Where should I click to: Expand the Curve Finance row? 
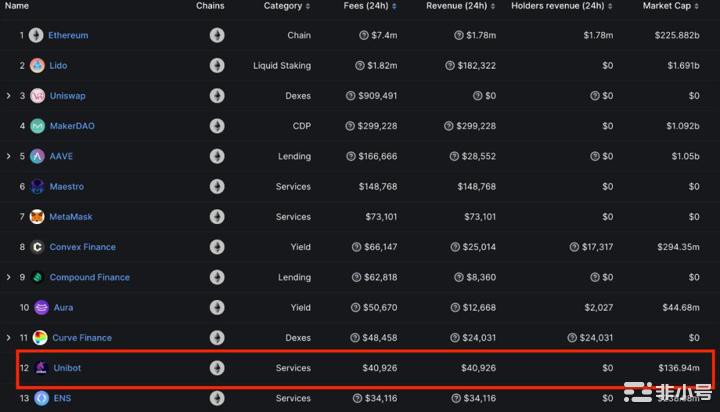[x=9, y=338]
